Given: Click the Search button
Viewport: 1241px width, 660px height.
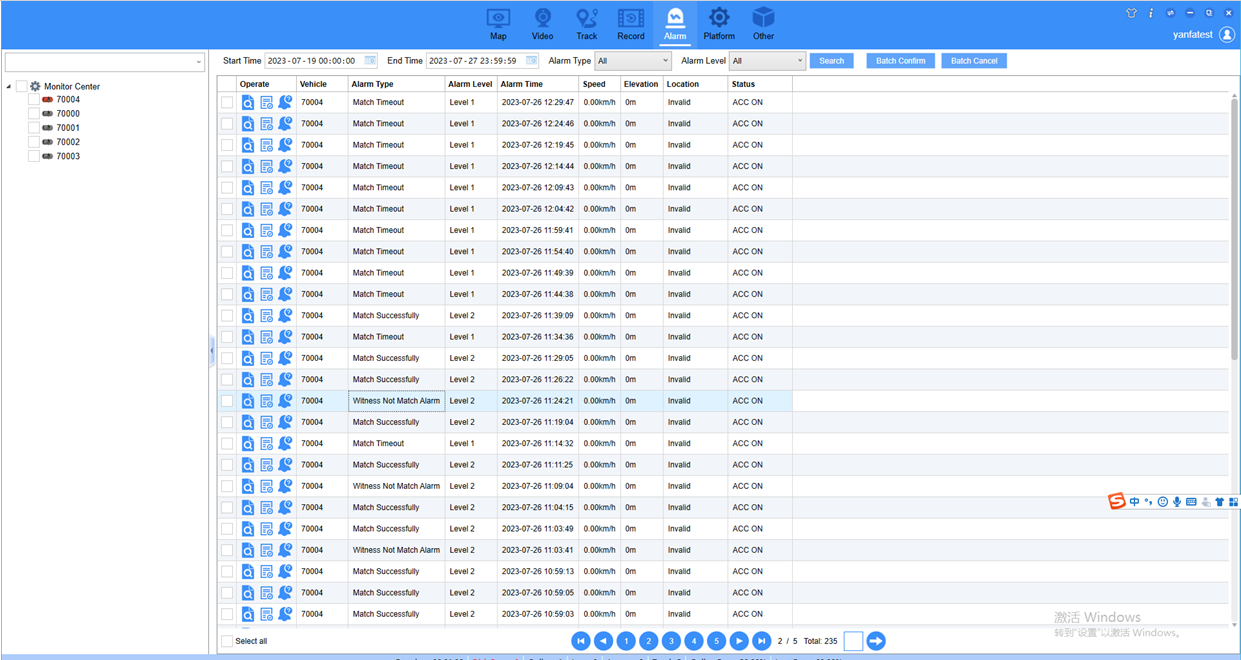Looking at the screenshot, I should point(832,61).
